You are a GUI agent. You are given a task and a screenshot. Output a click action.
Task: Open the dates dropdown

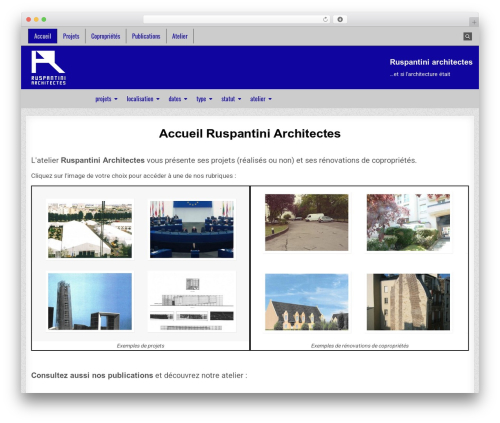(178, 99)
